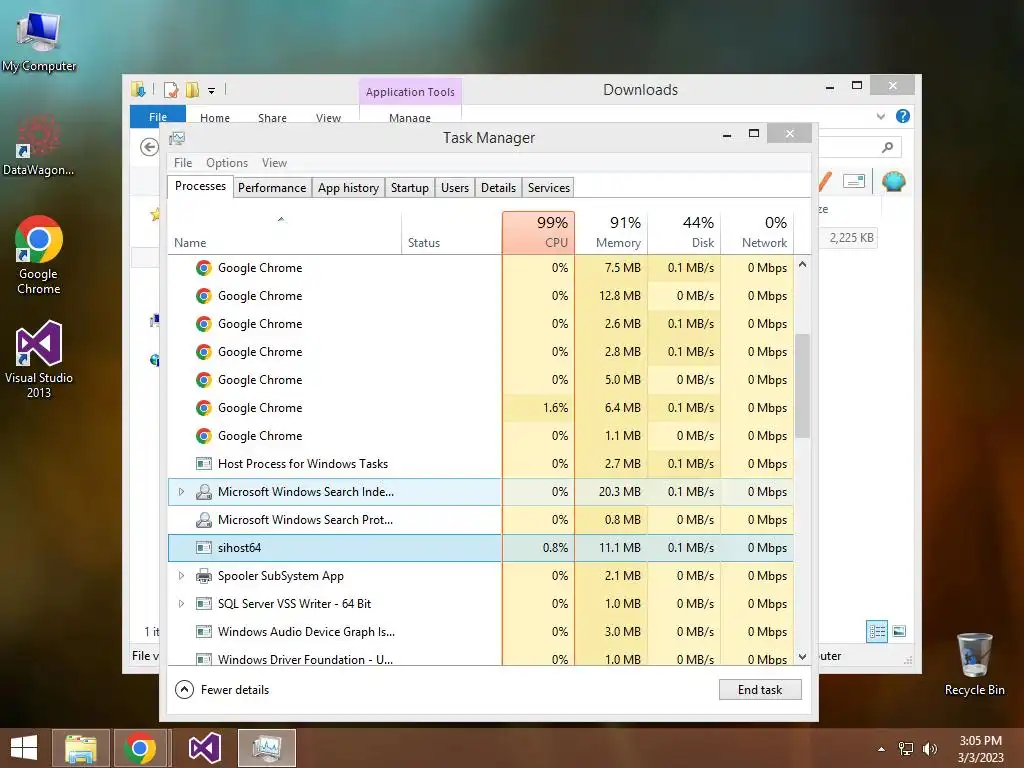Select Windows Audio Device Graph Isolation row
Viewport: 1024px width, 768px height.
[481, 632]
